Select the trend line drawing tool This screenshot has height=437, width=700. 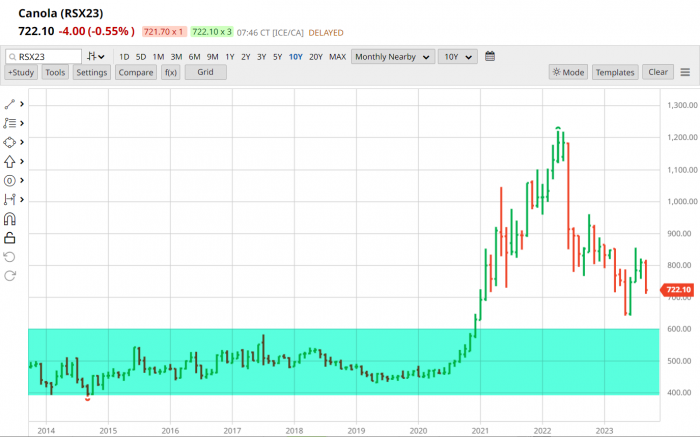(x=9, y=104)
